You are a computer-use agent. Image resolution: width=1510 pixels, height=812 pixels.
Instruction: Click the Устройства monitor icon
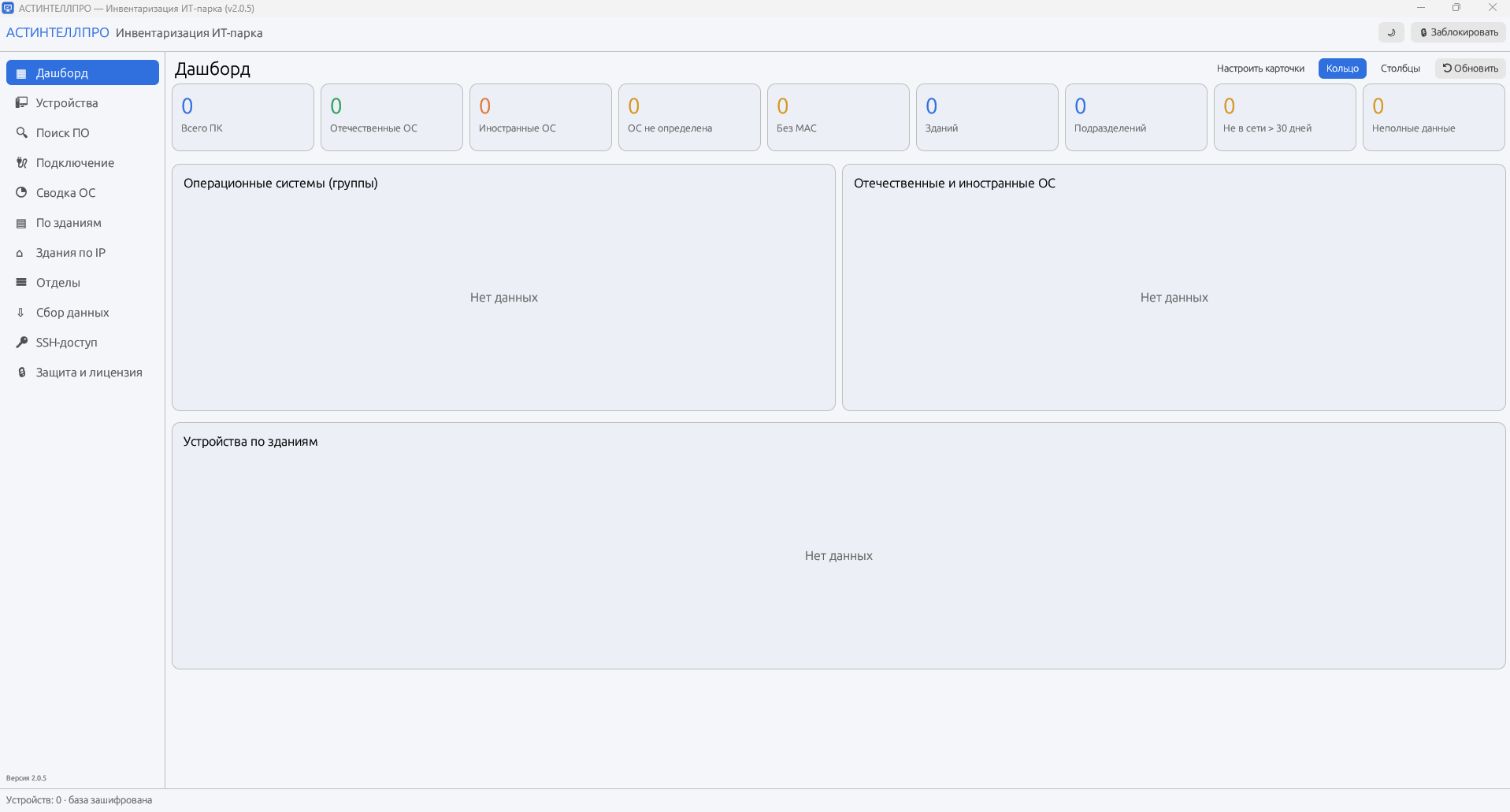21,103
